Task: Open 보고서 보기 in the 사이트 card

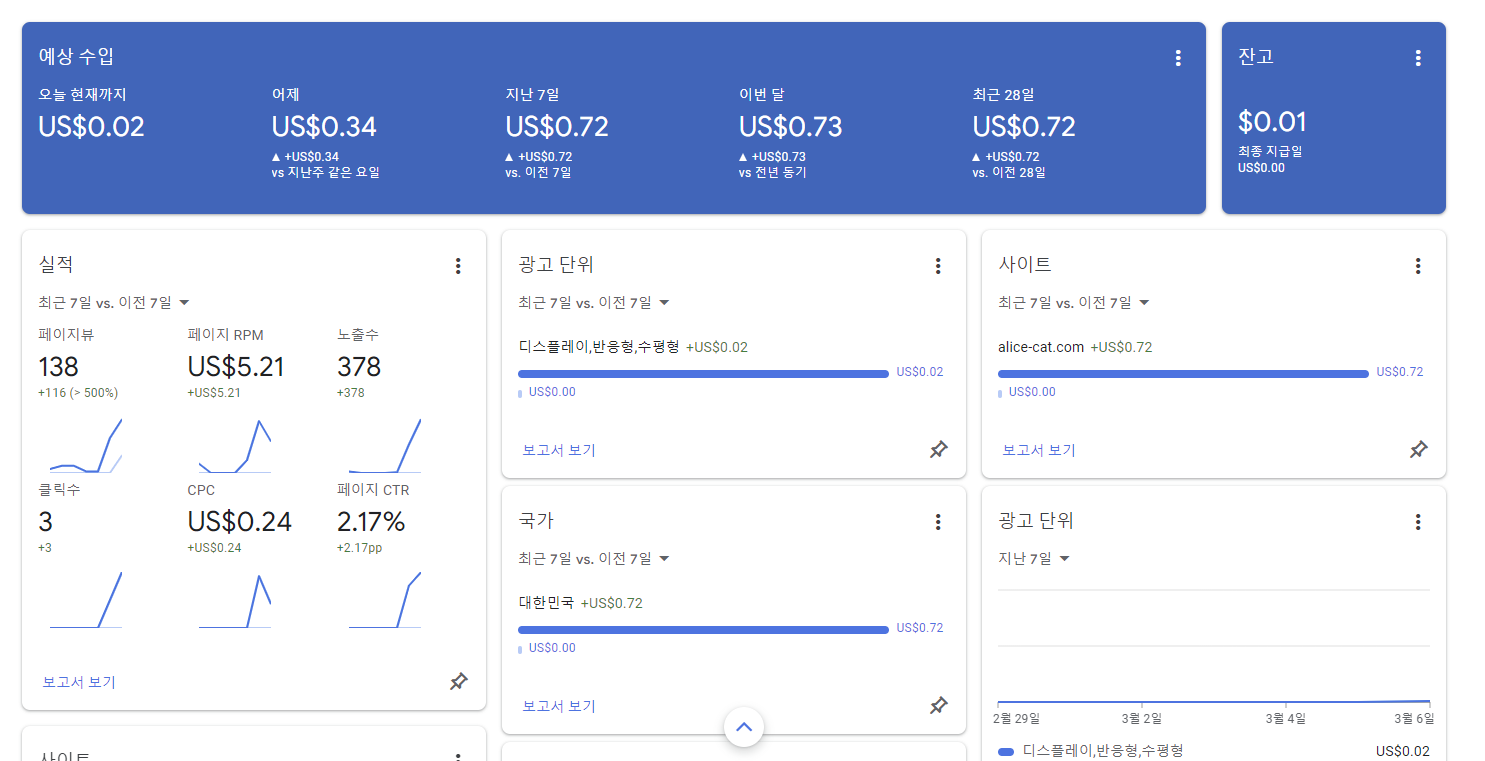Action: pos(1038,449)
